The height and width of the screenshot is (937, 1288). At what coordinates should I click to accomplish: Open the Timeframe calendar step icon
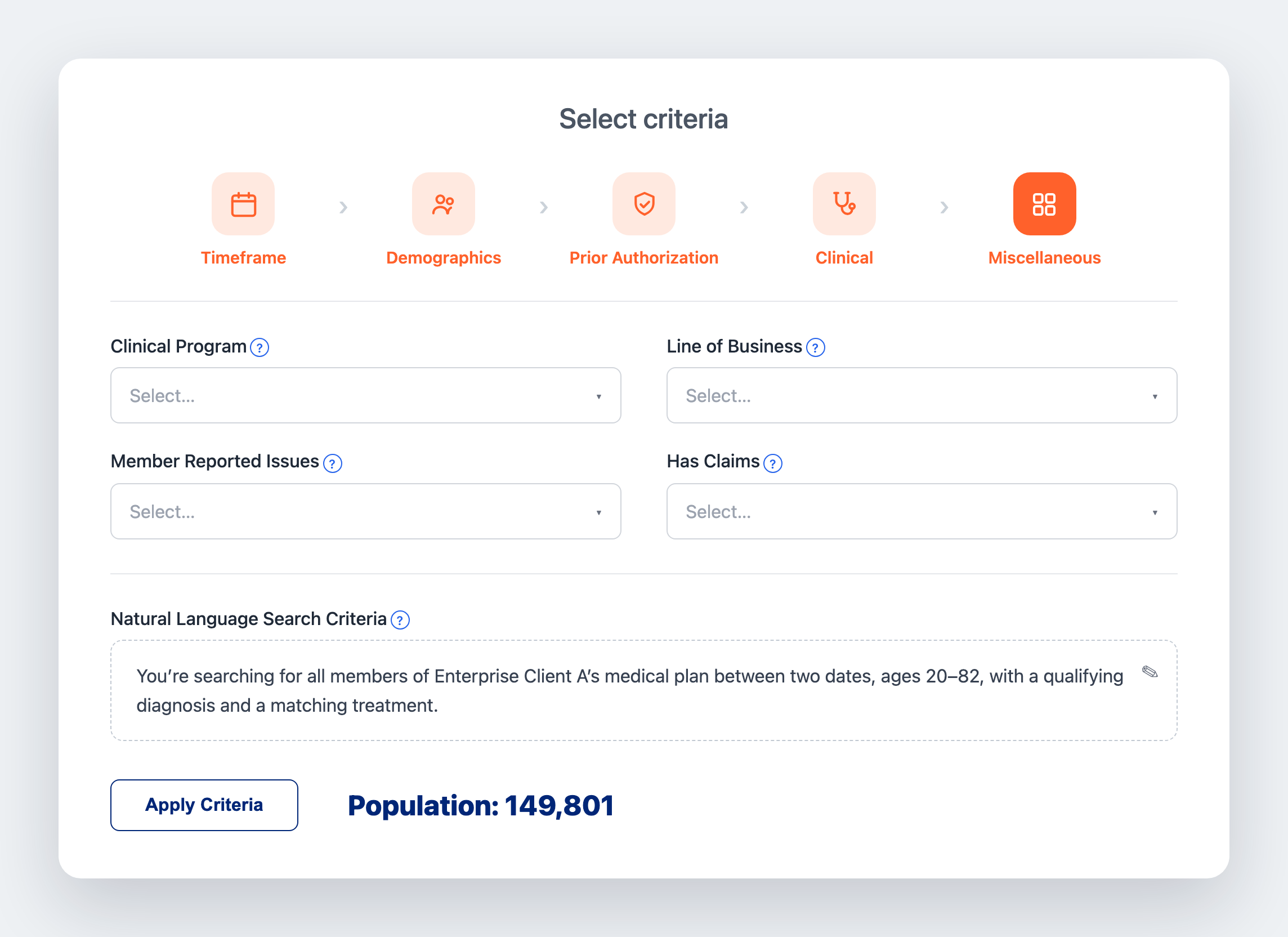[x=243, y=204]
